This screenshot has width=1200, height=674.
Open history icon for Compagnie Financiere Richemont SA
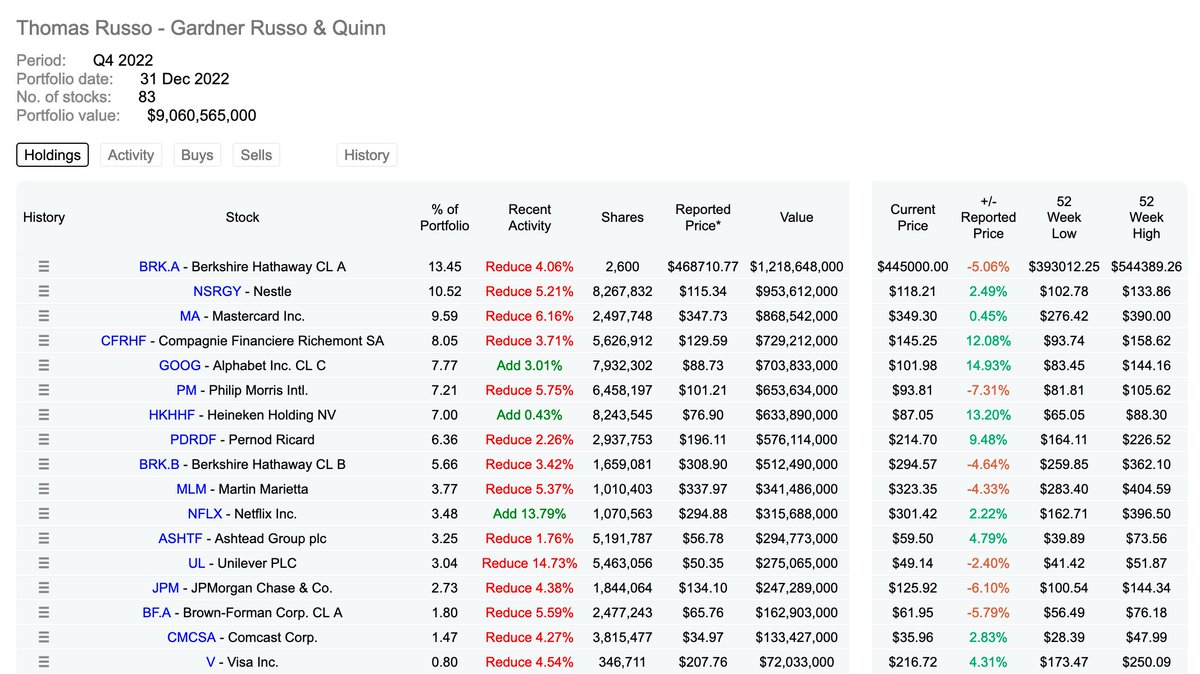[x=44, y=341]
